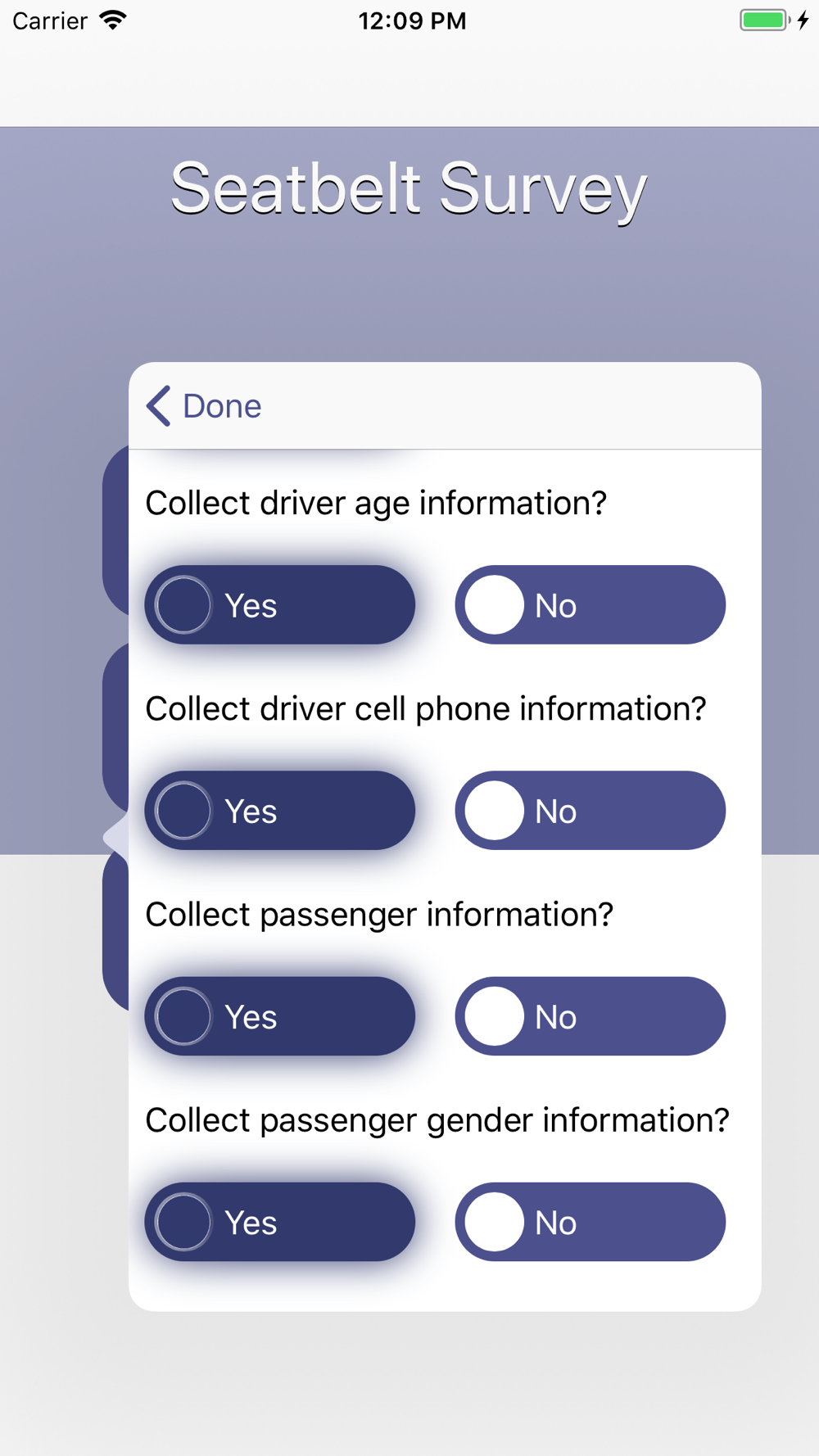Viewport: 819px width, 1456px height.
Task: Select Yes for passenger information
Action: click(x=279, y=1016)
